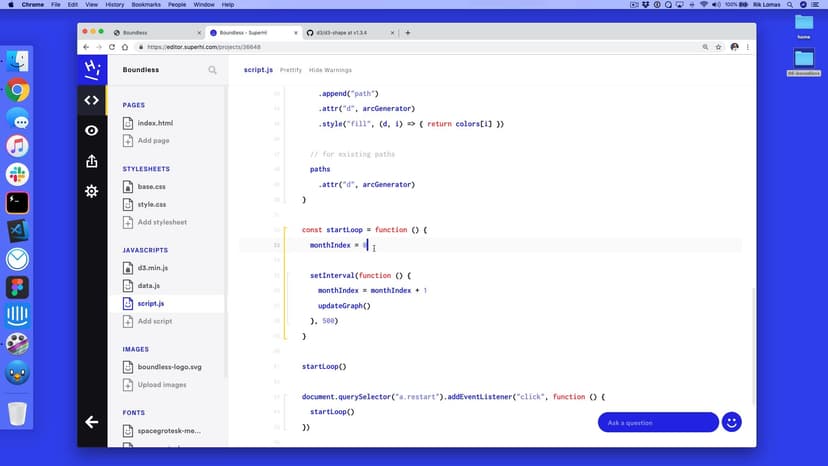This screenshot has width=828, height=466.
Task: Open project settings via the gear icon
Action: tap(92, 191)
